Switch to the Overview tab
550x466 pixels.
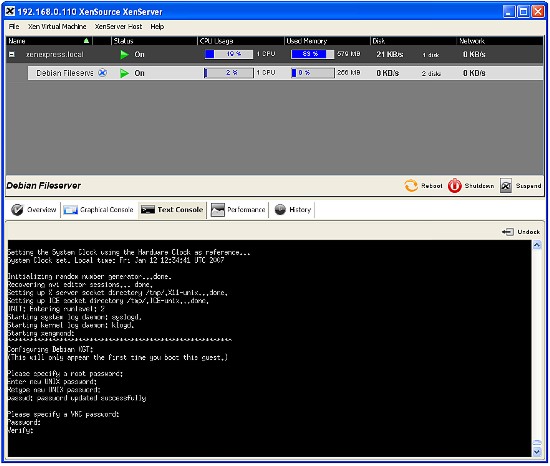[33, 210]
